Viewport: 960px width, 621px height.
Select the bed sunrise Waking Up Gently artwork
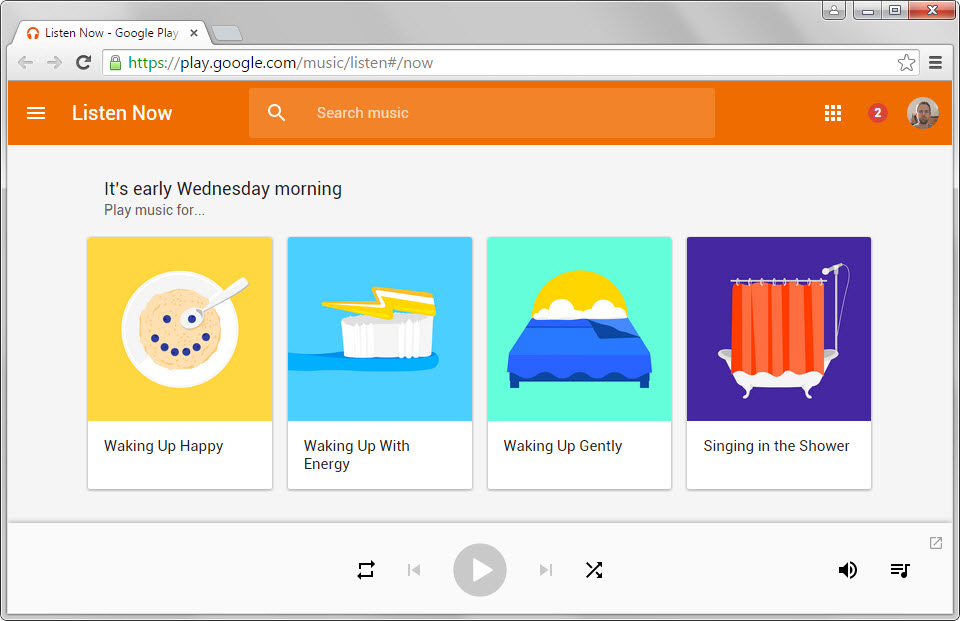point(579,329)
